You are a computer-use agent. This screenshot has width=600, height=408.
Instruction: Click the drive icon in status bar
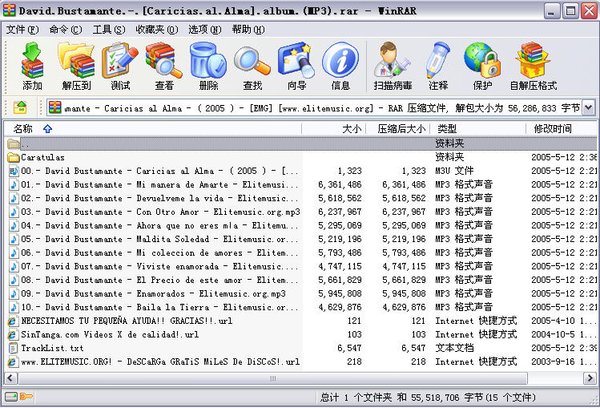tap(11, 397)
